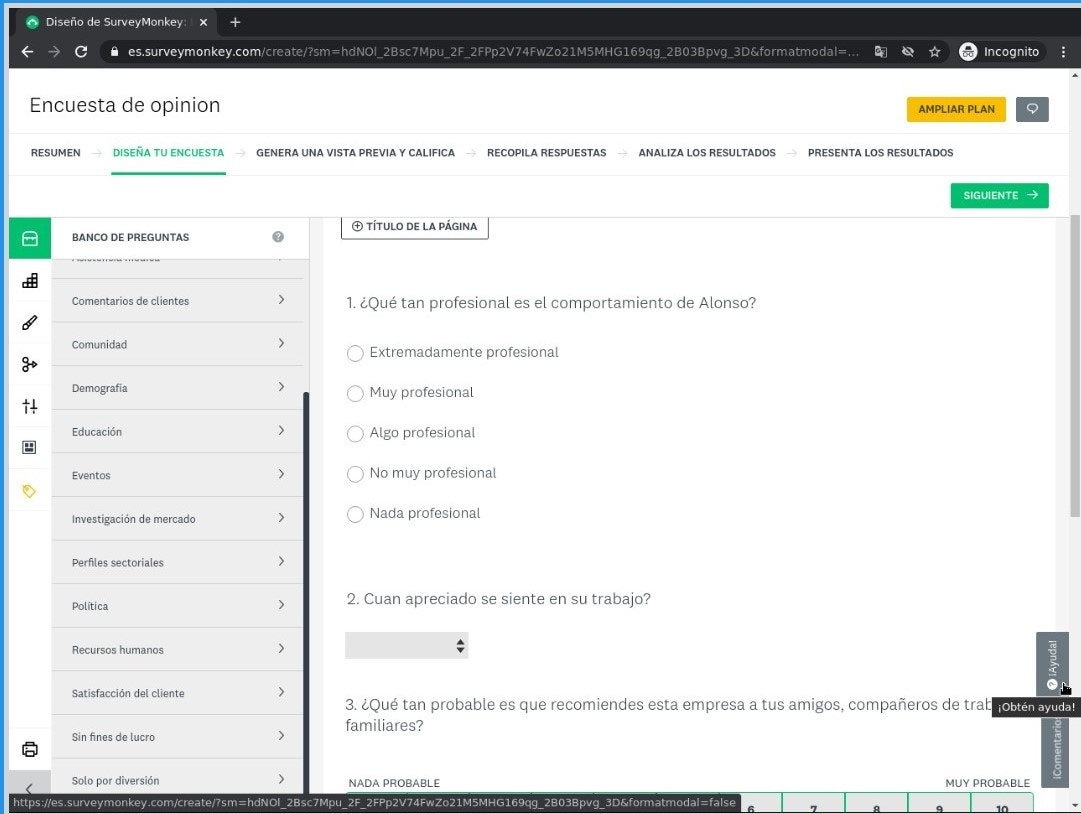1081x814 pixels.
Task: Click the translate page icon
Action: pyautogui.click(x=880, y=52)
